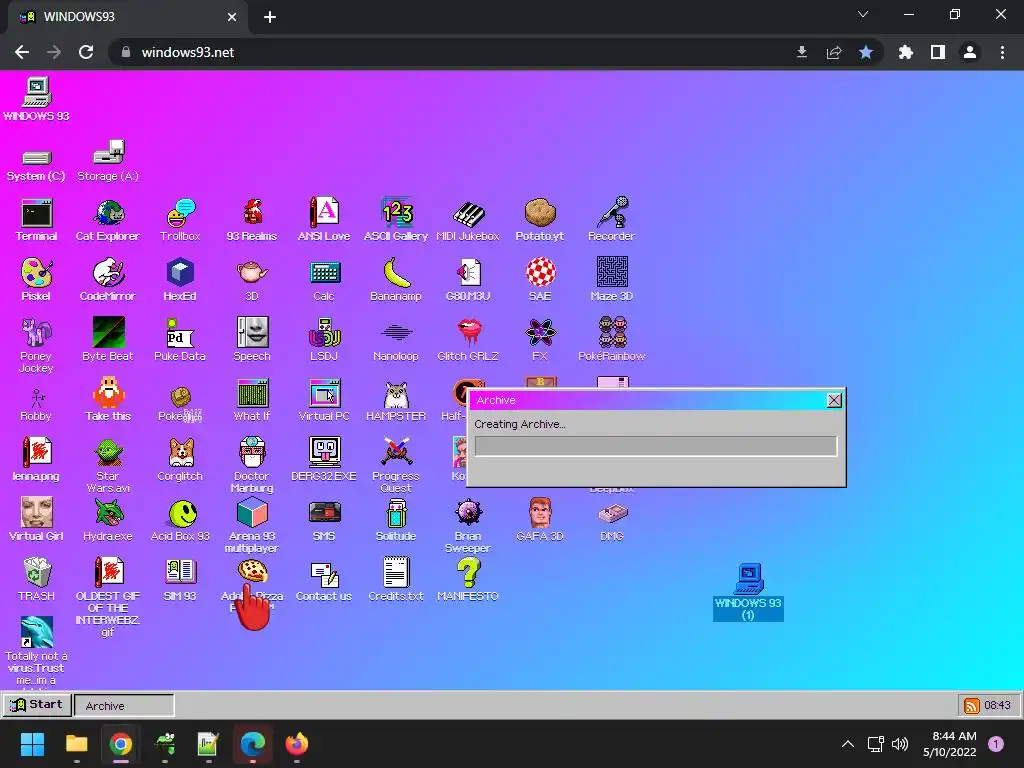Launch Virtual PC icon
This screenshot has height=768, width=1024.
324,400
